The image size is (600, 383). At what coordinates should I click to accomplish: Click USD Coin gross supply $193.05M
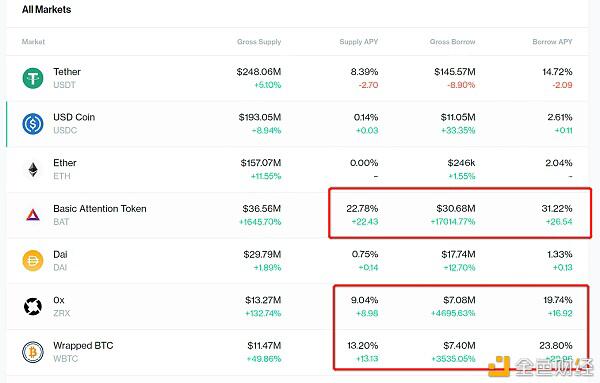coord(260,117)
